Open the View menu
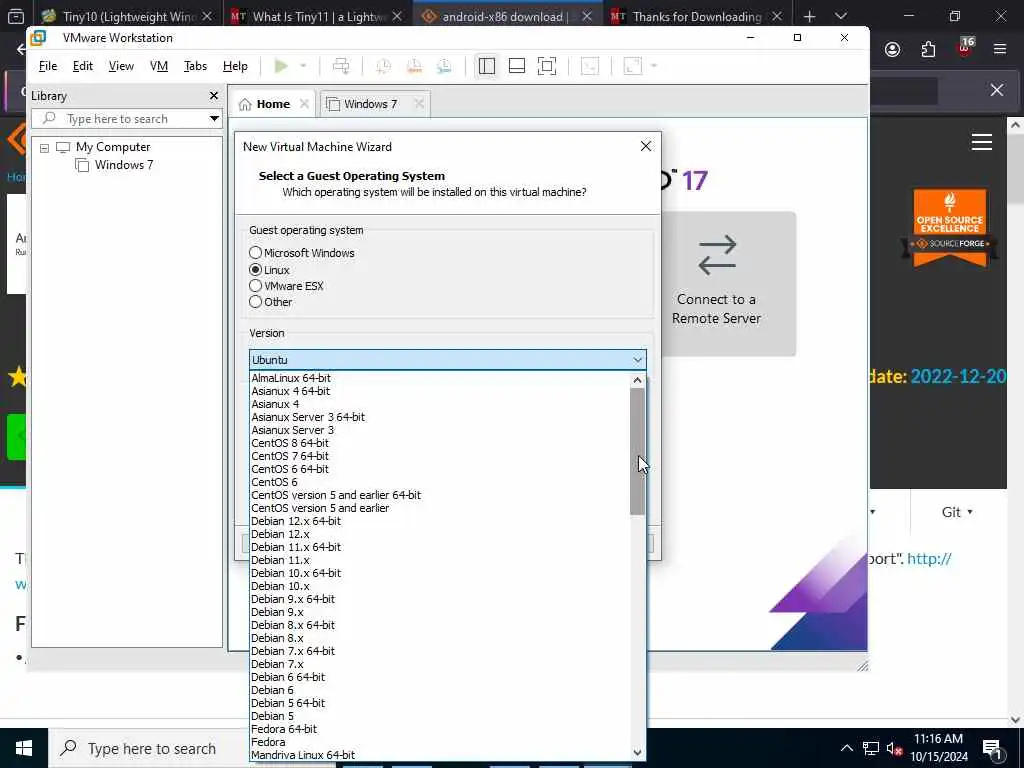The width and height of the screenshot is (1024, 768). point(121,66)
